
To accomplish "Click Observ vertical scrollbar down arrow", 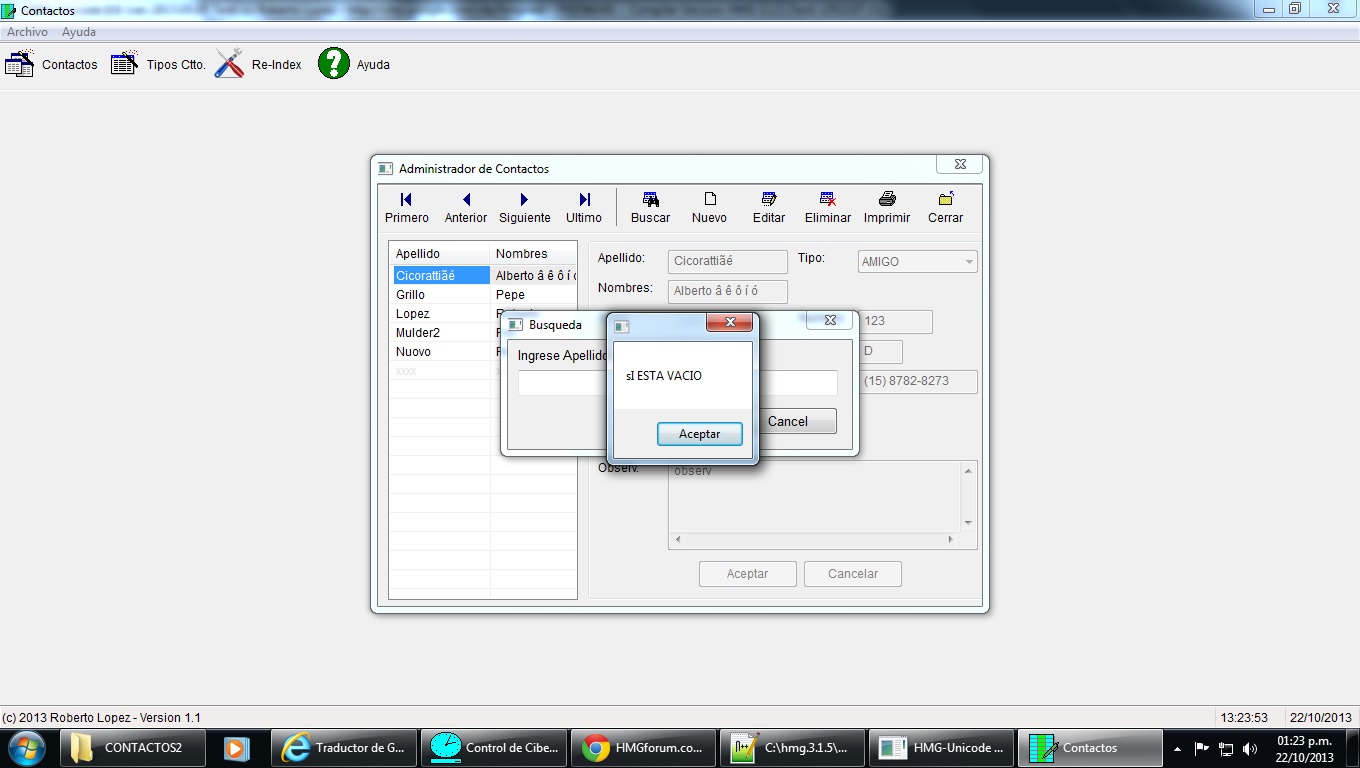I will pos(968,523).
